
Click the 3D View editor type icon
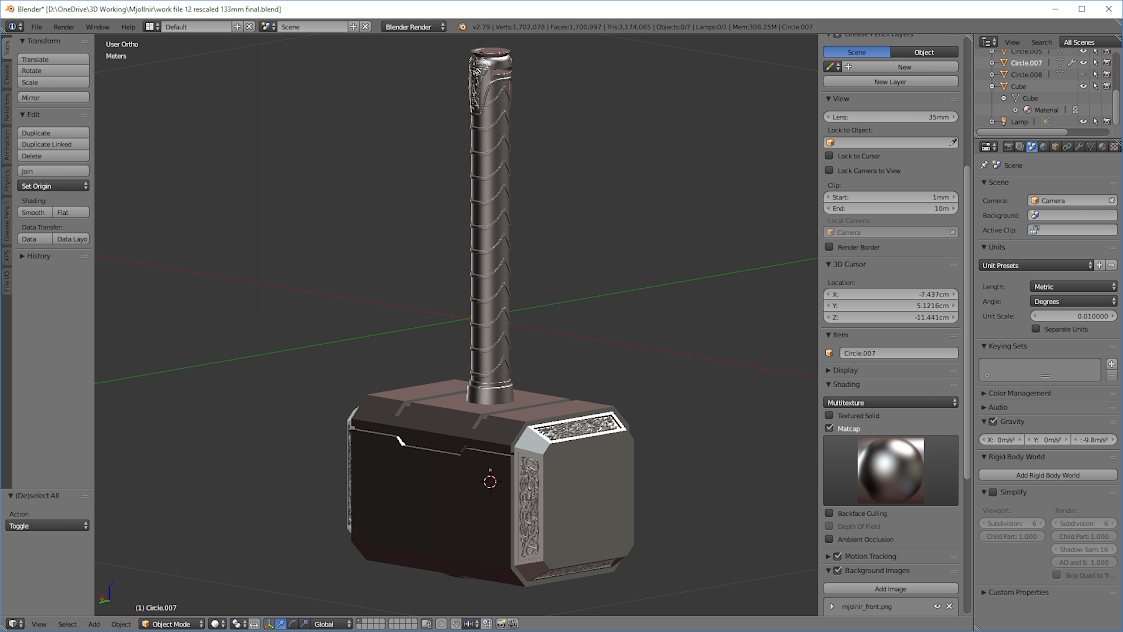coord(15,623)
